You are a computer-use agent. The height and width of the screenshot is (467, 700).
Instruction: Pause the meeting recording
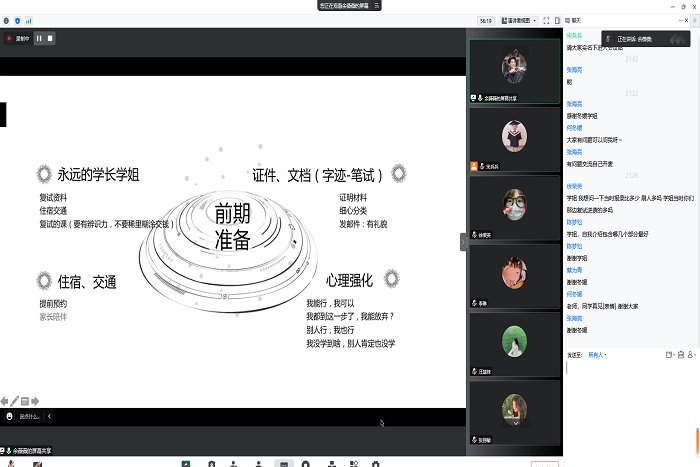click(39, 38)
